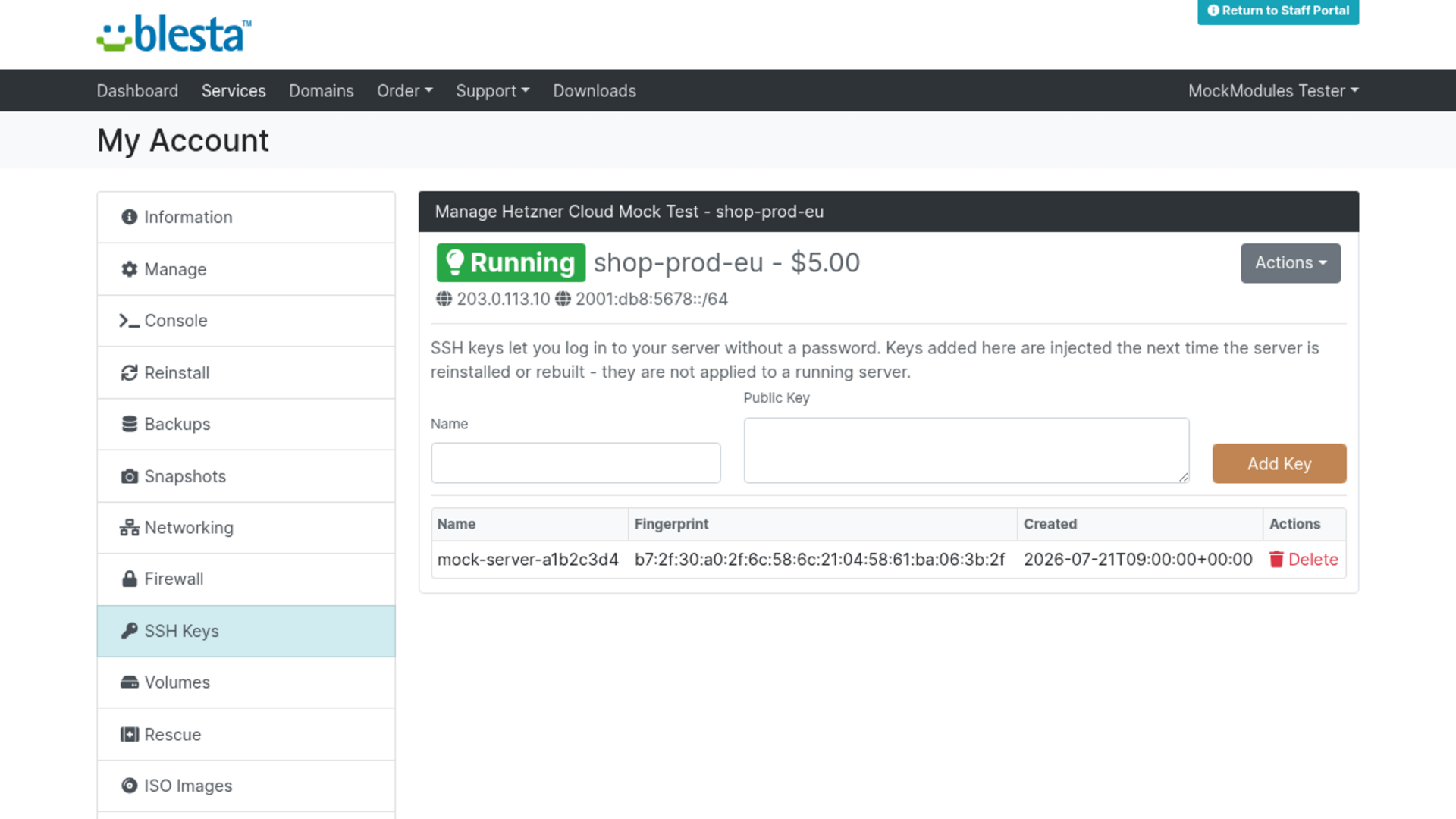Expand the Support menu

click(x=493, y=91)
